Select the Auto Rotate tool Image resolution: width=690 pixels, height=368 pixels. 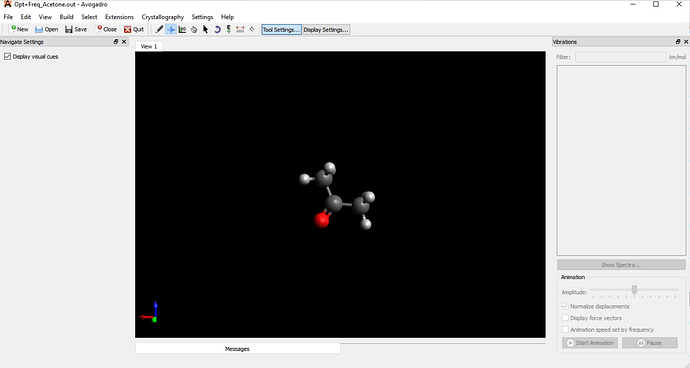point(217,29)
